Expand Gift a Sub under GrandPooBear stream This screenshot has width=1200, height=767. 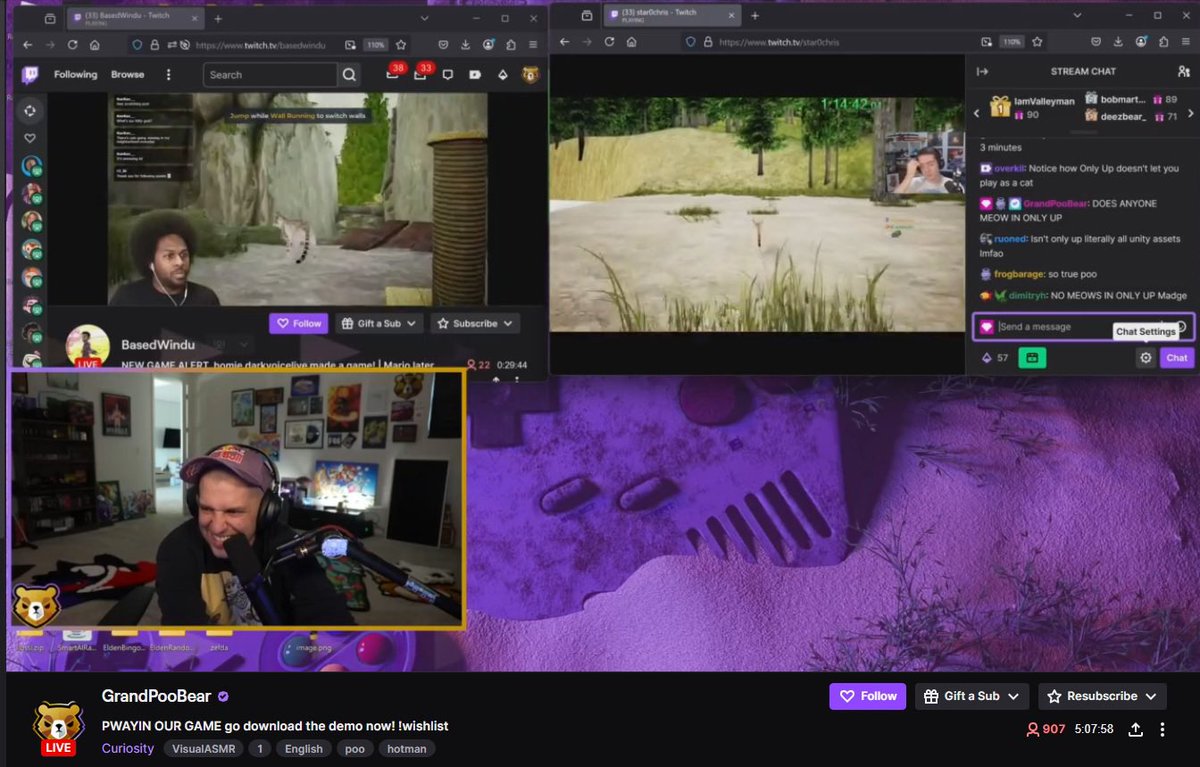(972, 696)
